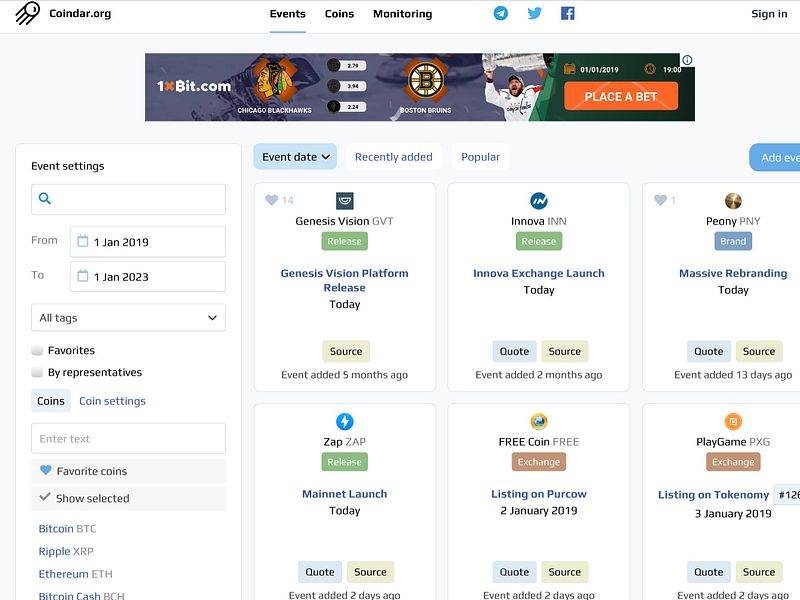The height and width of the screenshot is (600, 800).
Task: Click Source button on Peony card
Action: point(759,351)
